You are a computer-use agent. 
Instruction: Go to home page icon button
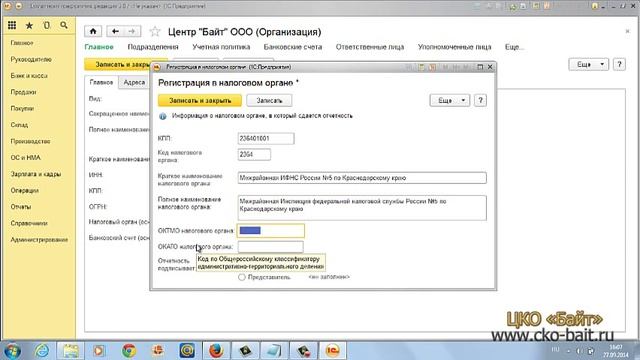pos(93,31)
